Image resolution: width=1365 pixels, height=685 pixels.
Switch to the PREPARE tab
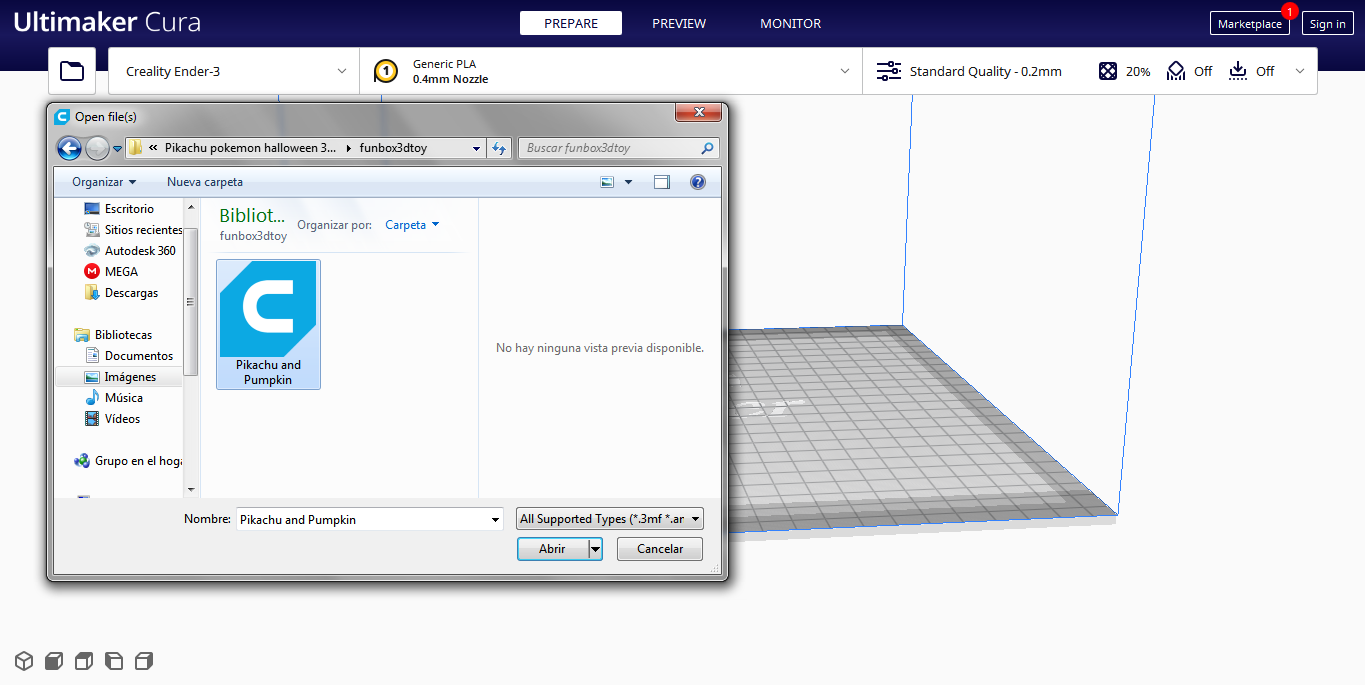[571, 23]
